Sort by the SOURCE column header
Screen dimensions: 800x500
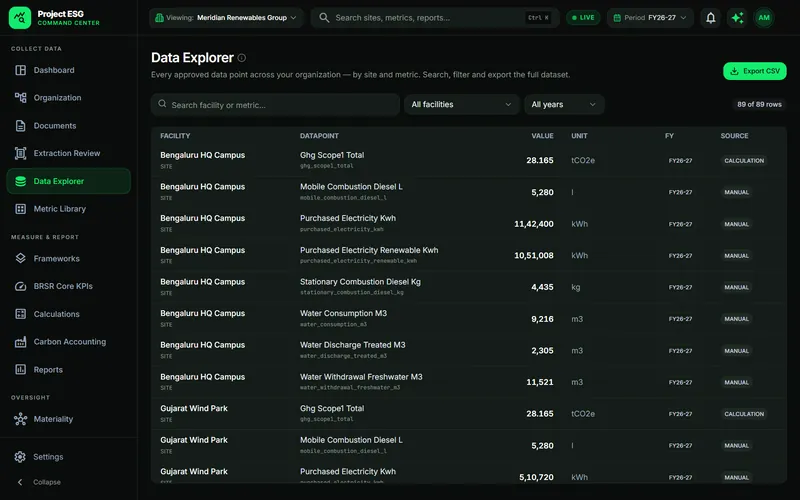[x=734, y=136]
